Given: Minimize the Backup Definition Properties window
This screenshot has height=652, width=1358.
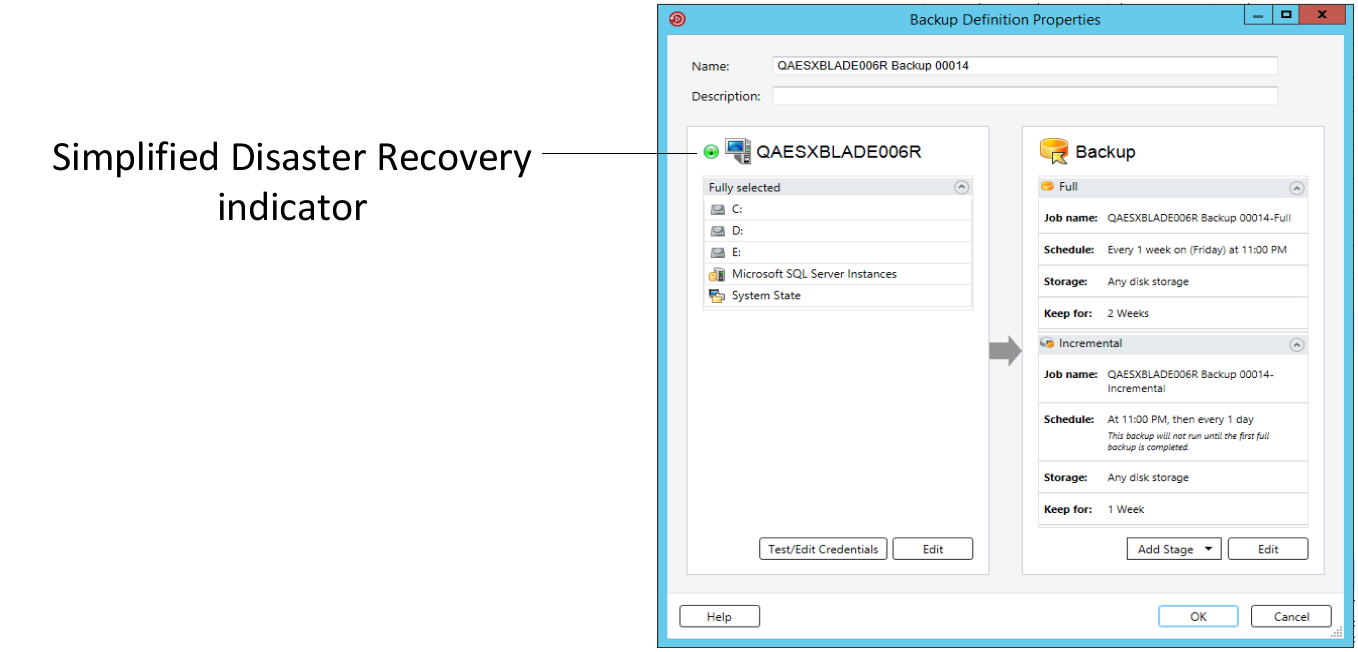Looking at the screenshot, I should click(x=1260, y=14).
